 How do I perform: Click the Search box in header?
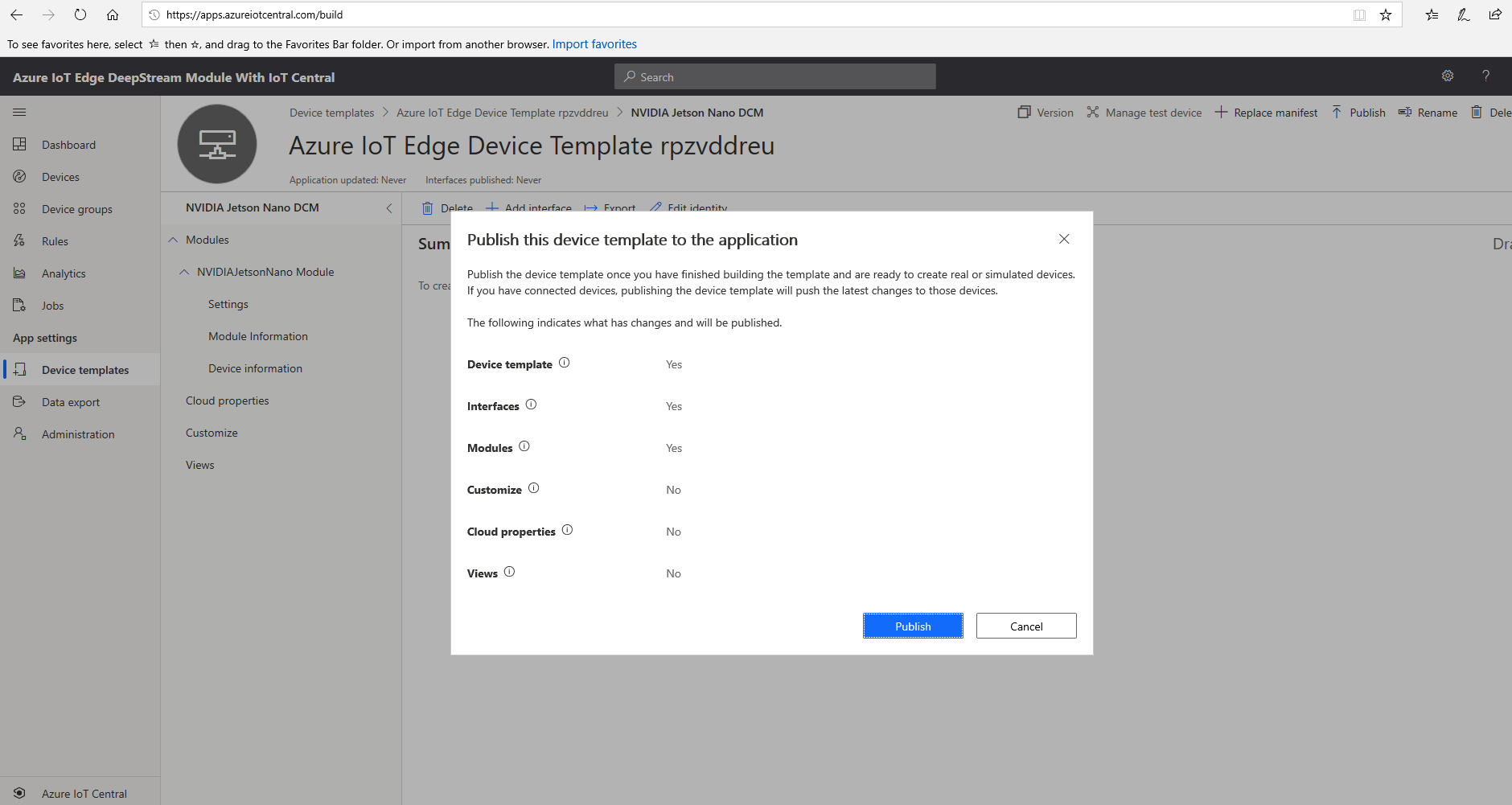click(x=775, y=76)
